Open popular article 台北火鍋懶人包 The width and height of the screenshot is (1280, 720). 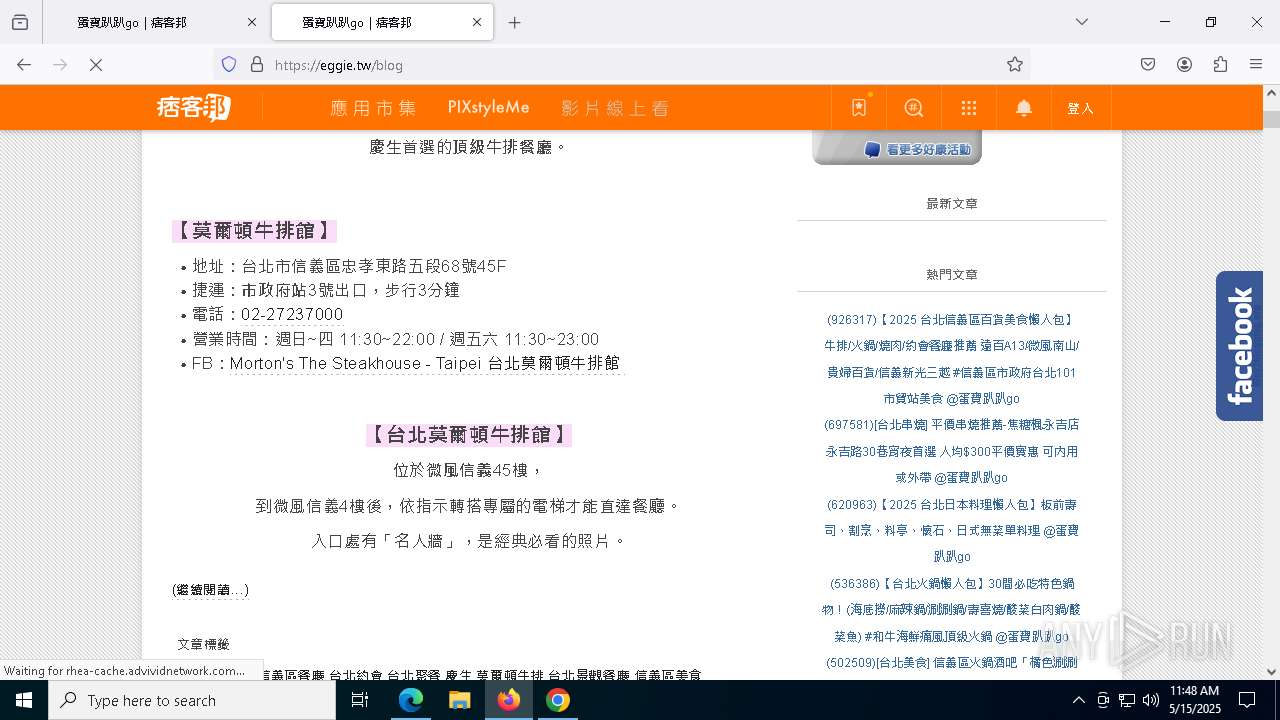pos(951,609)
